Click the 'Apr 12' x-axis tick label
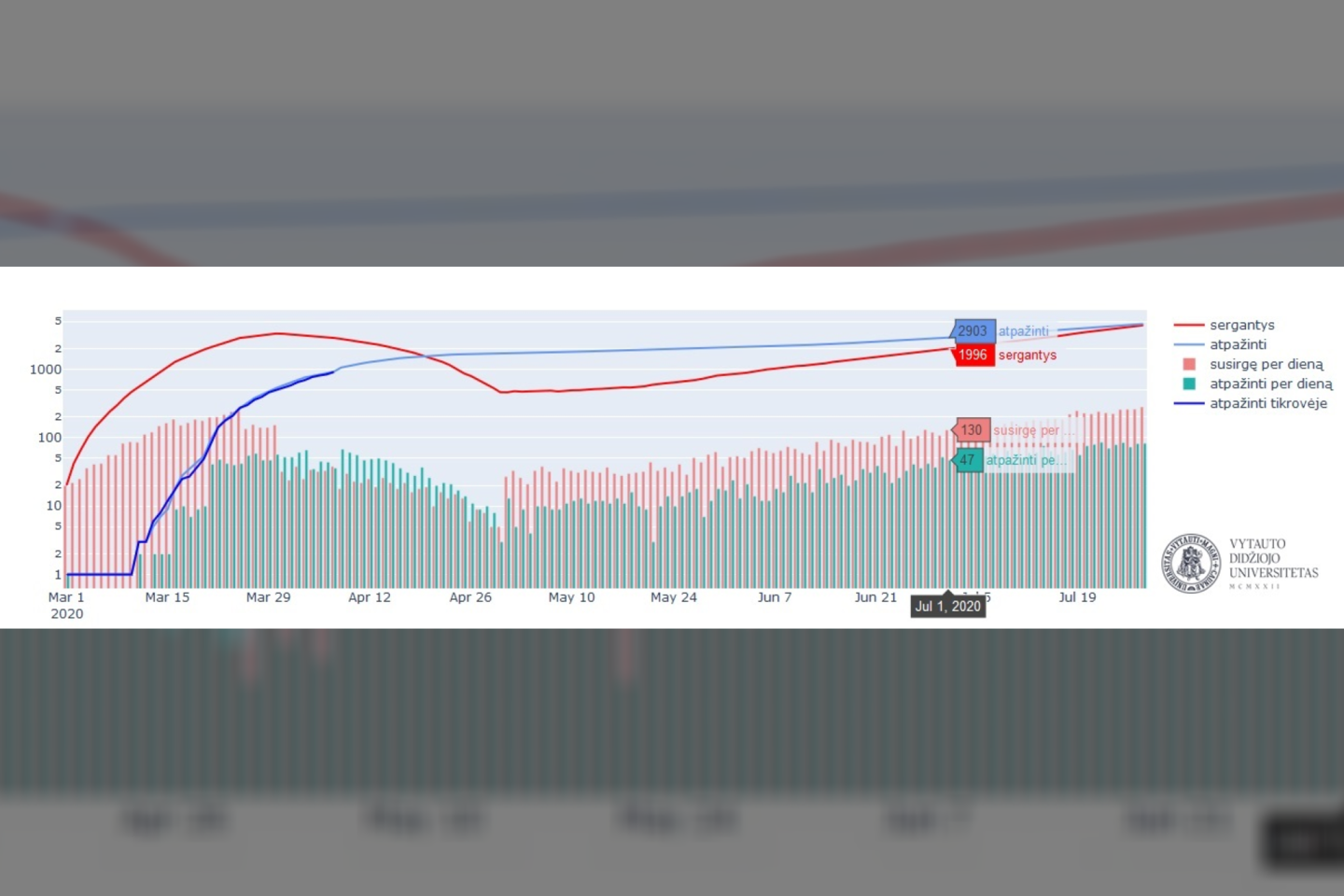The width and height of the screenshot is (1344, 896). point(370,597)
